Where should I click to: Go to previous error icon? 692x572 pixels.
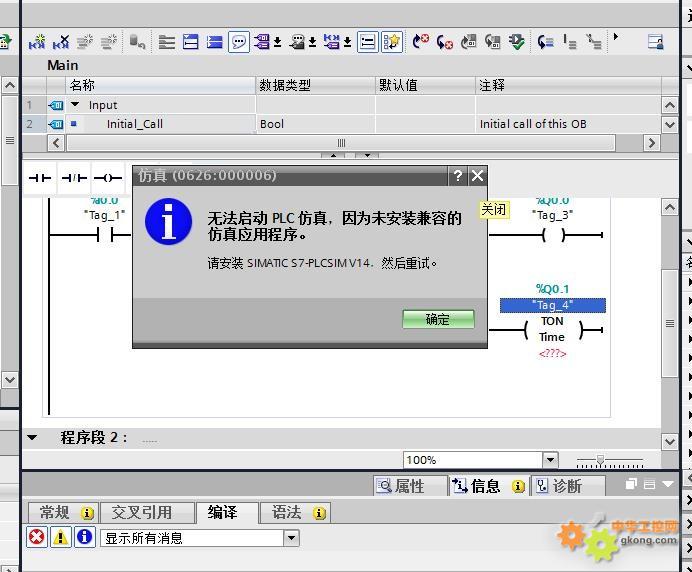420,42
